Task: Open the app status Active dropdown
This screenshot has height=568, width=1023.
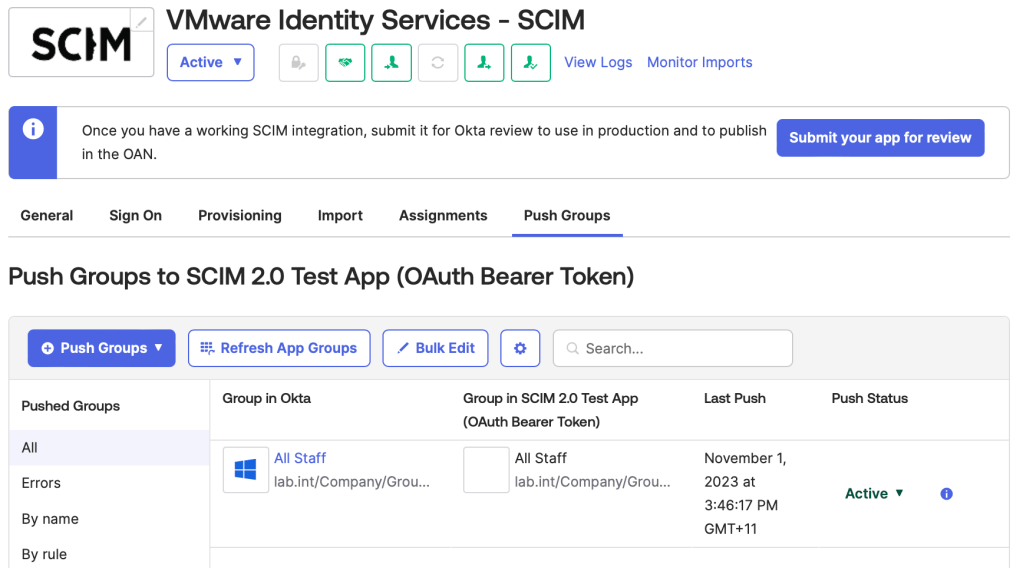Action: pyautogui.click(x=210, y=62)
